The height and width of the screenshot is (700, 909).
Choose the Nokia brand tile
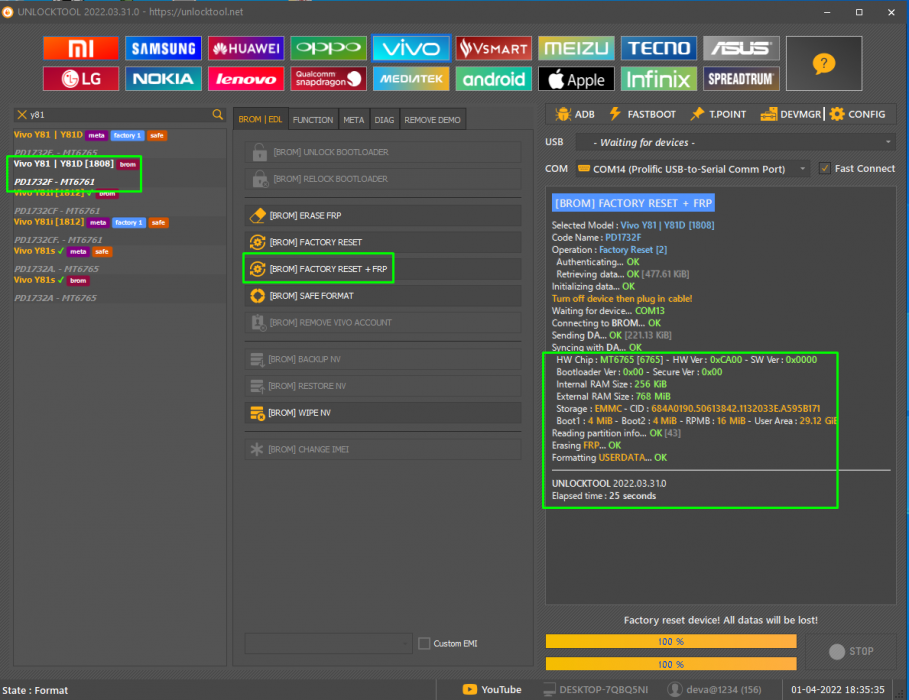pos(163,79)
